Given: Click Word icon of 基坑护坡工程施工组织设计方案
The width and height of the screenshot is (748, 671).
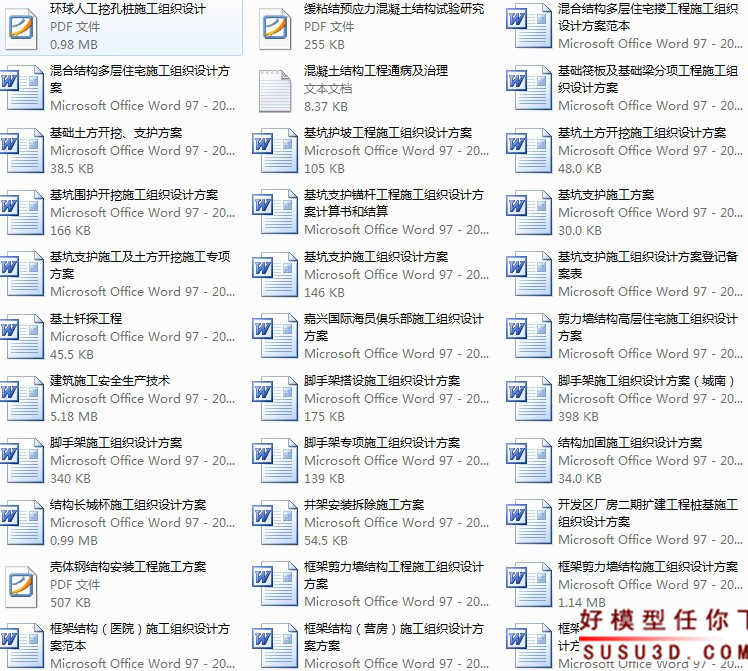Looking at the screenshot, I should tap(275, 150).
